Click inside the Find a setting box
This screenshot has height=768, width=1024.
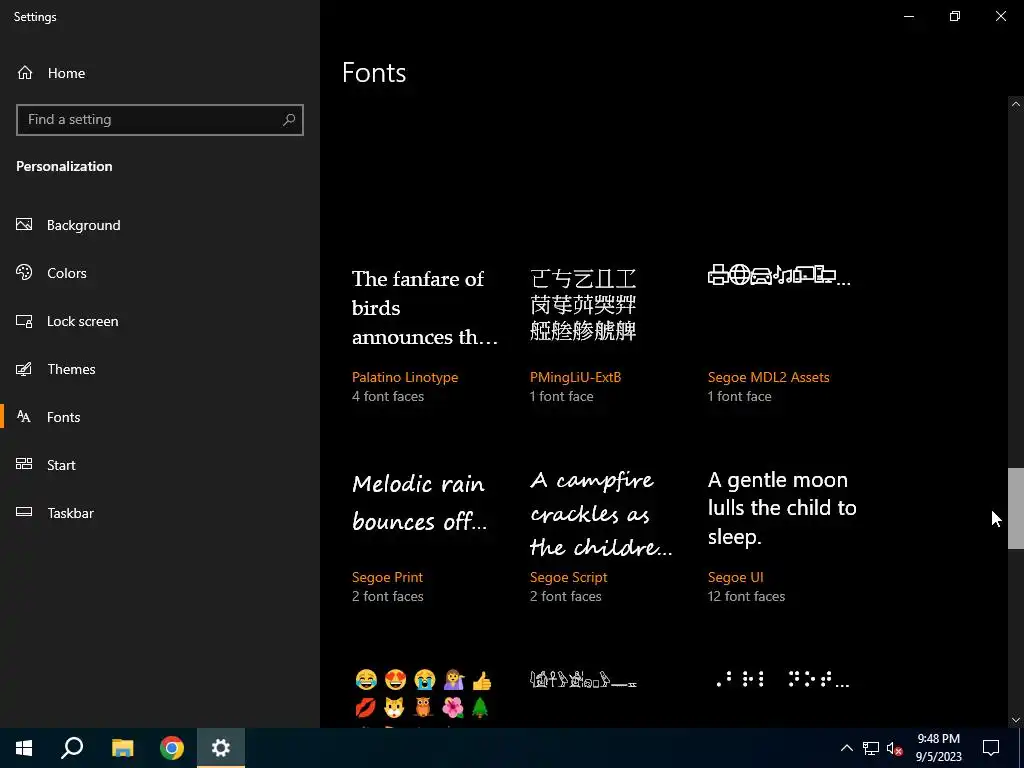tap(159, 120)
